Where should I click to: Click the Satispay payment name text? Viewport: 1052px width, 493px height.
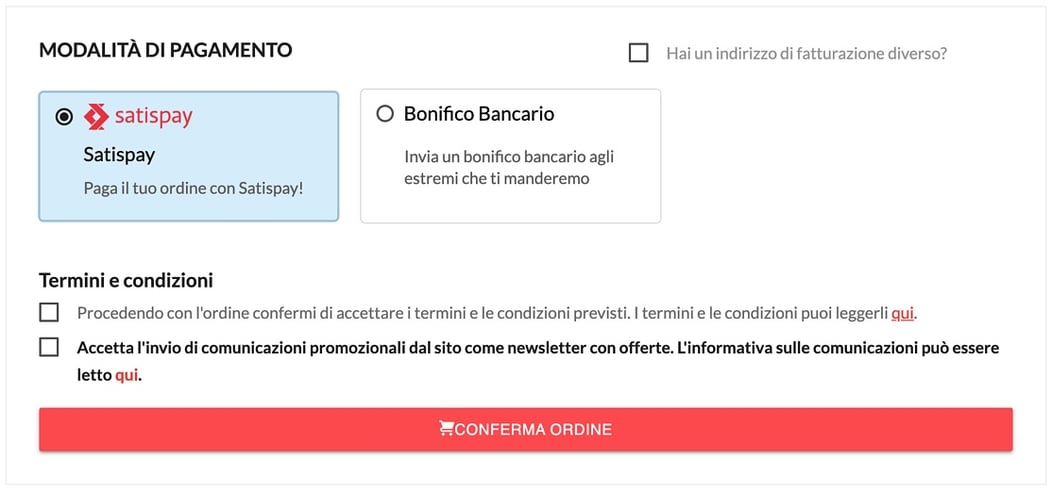click(119, 155)
